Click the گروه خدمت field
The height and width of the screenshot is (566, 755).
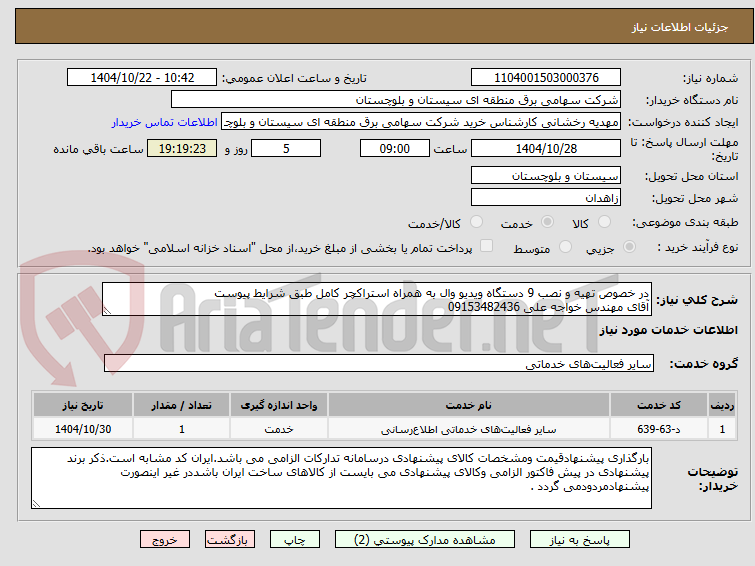pos(378,363)
